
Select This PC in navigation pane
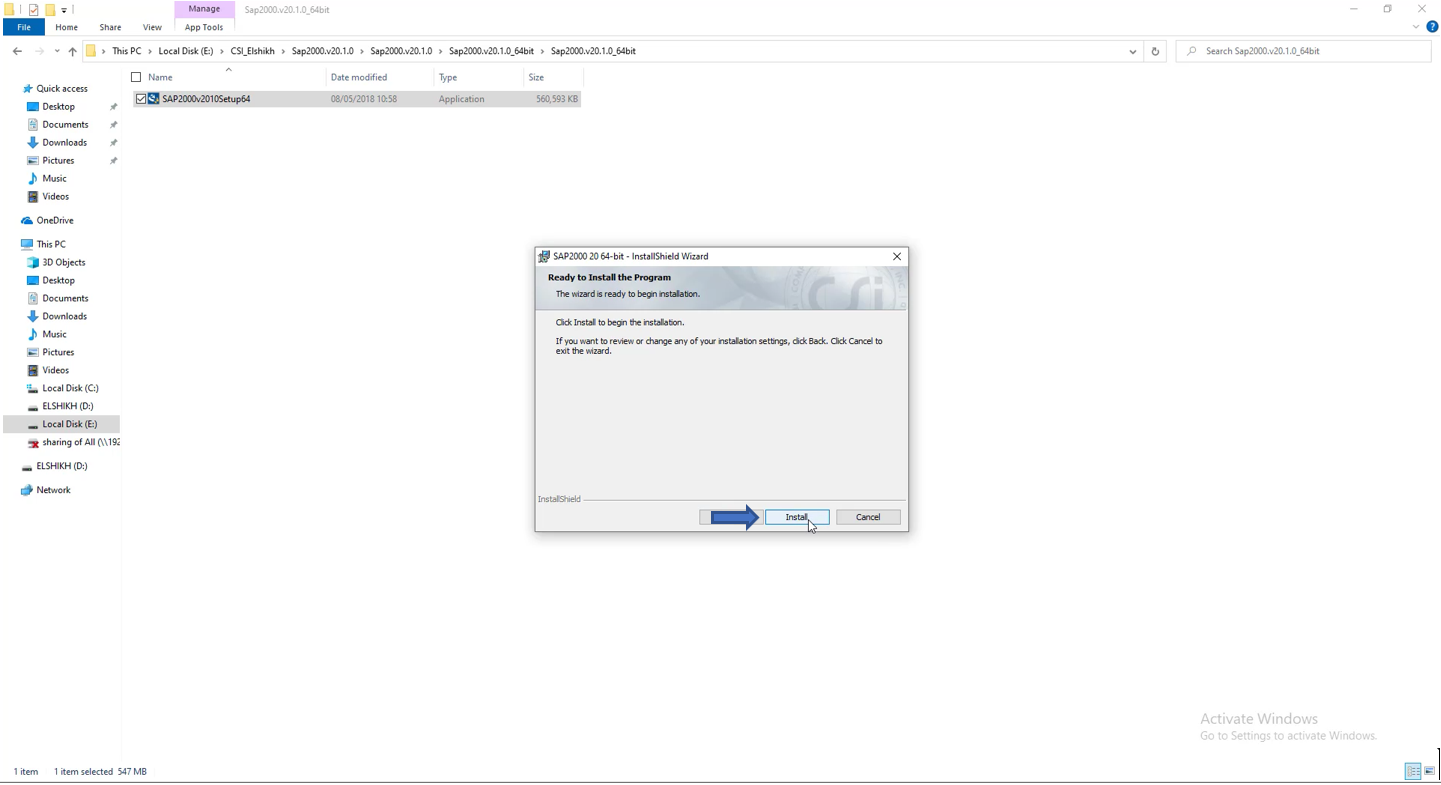tap(51, 245)
